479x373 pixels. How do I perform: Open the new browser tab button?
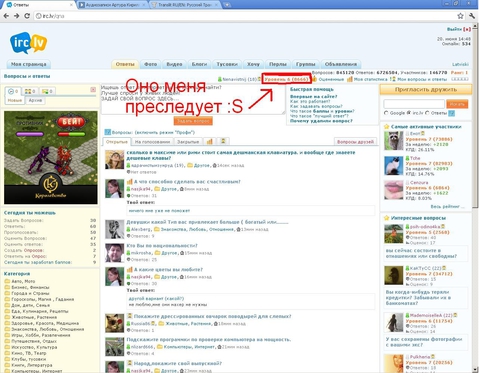coord(227,5)
